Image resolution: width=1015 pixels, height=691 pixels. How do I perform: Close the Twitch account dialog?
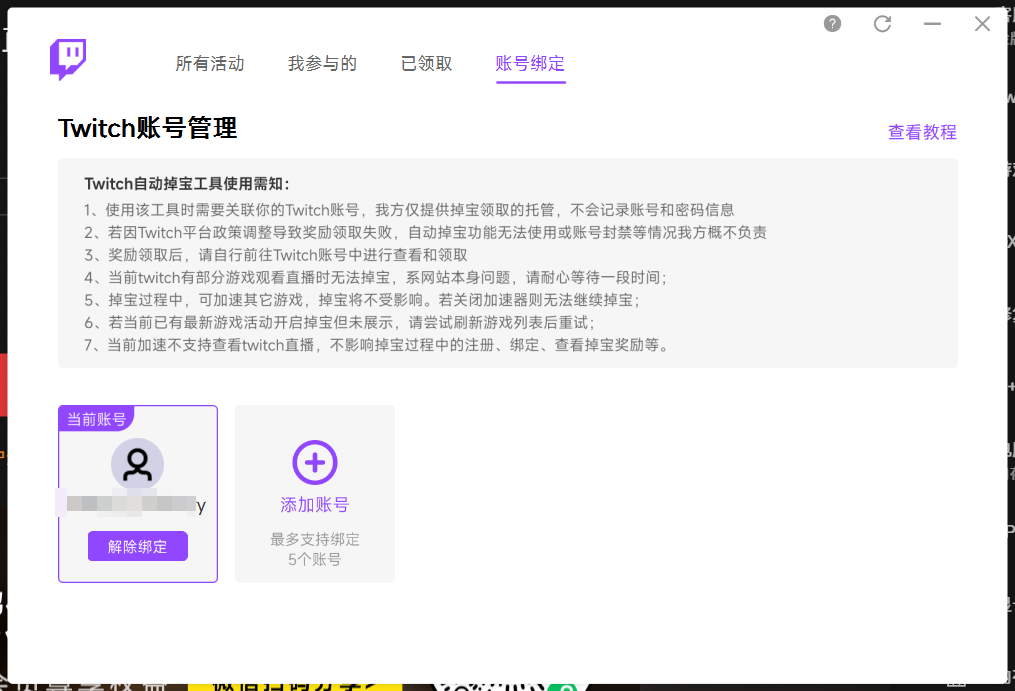click(x=982, y=24)
